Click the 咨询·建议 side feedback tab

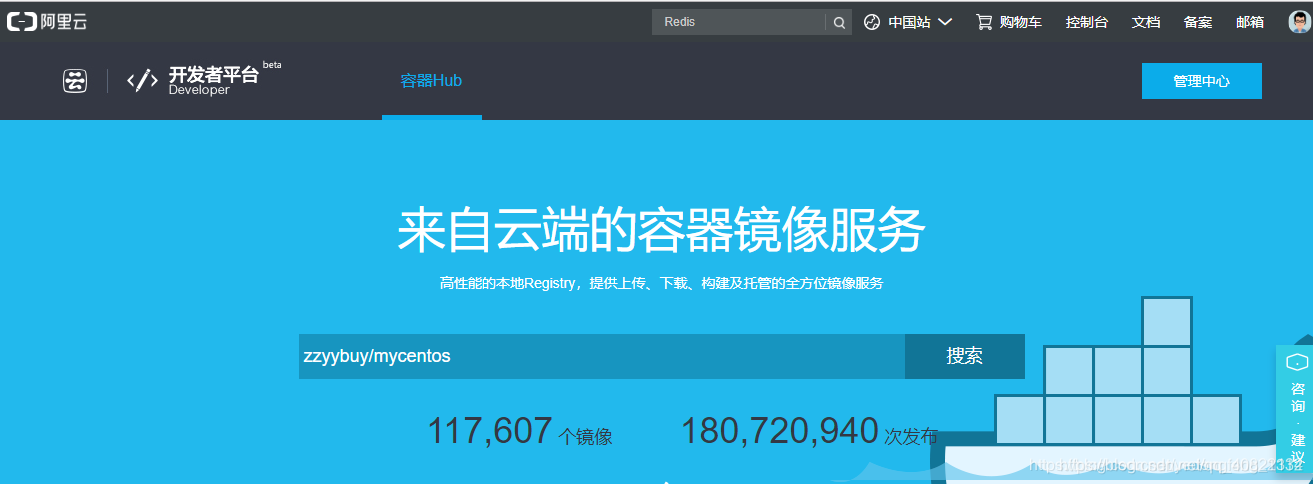coord(1295,409)
